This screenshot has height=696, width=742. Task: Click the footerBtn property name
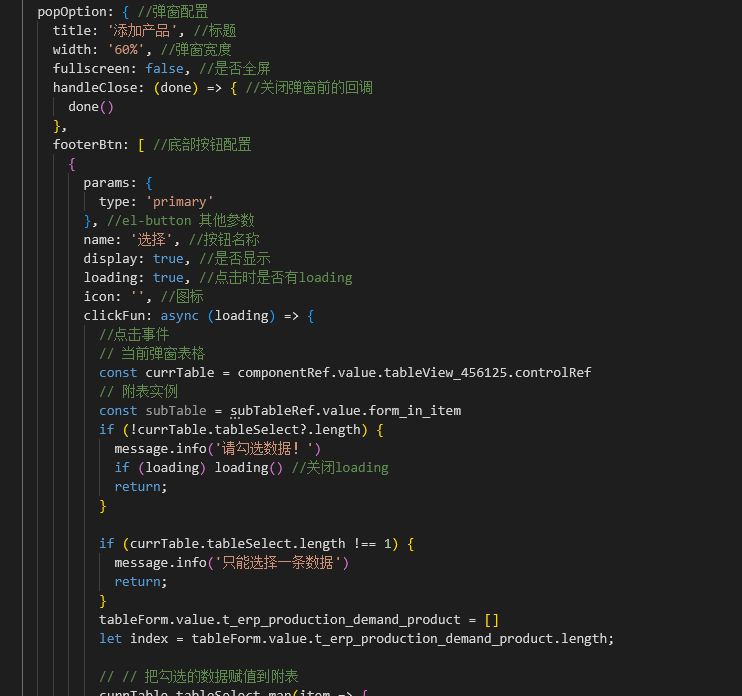90,145
